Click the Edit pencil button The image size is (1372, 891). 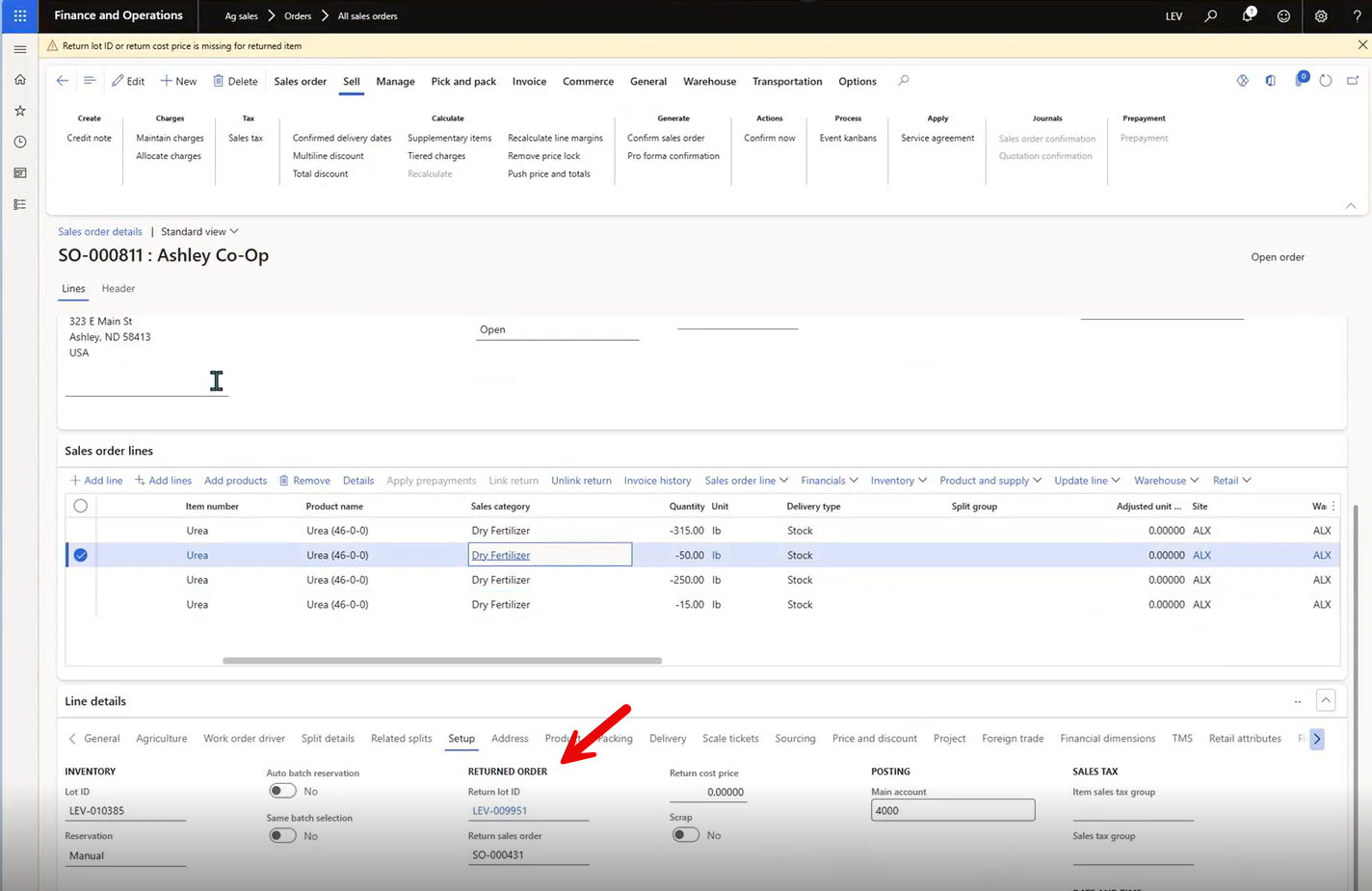tap(128, 81)
